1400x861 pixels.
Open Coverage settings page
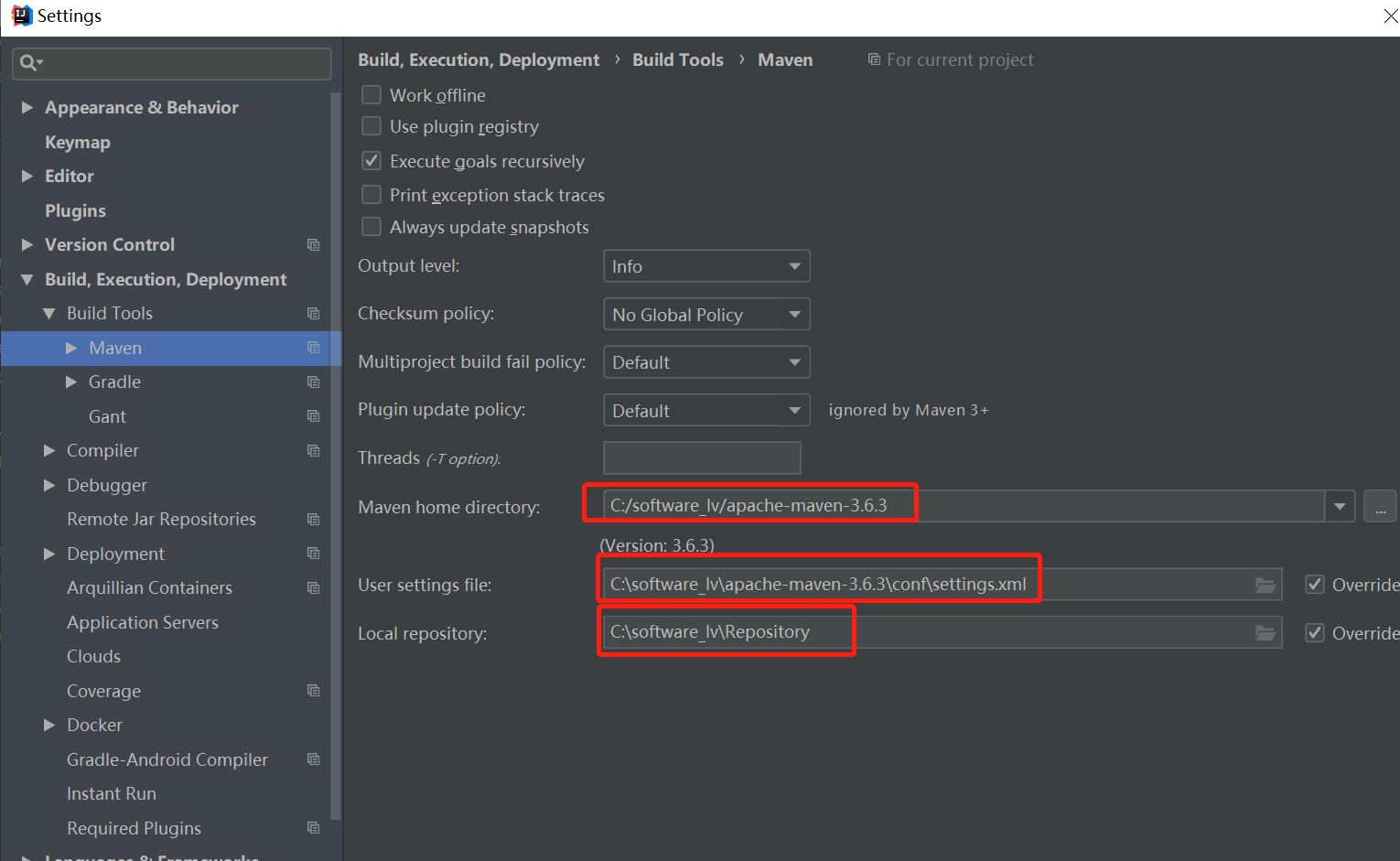103,691
